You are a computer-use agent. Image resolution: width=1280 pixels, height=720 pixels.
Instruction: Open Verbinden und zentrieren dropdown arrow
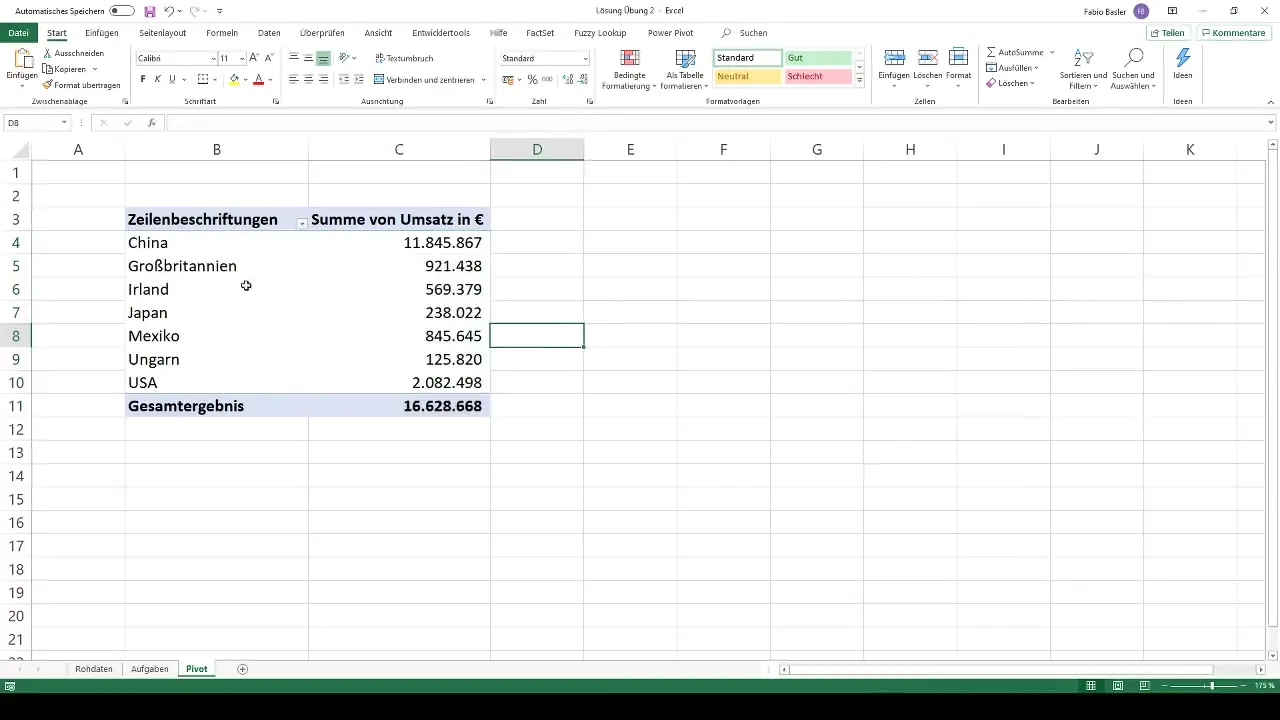click(484, 80)
